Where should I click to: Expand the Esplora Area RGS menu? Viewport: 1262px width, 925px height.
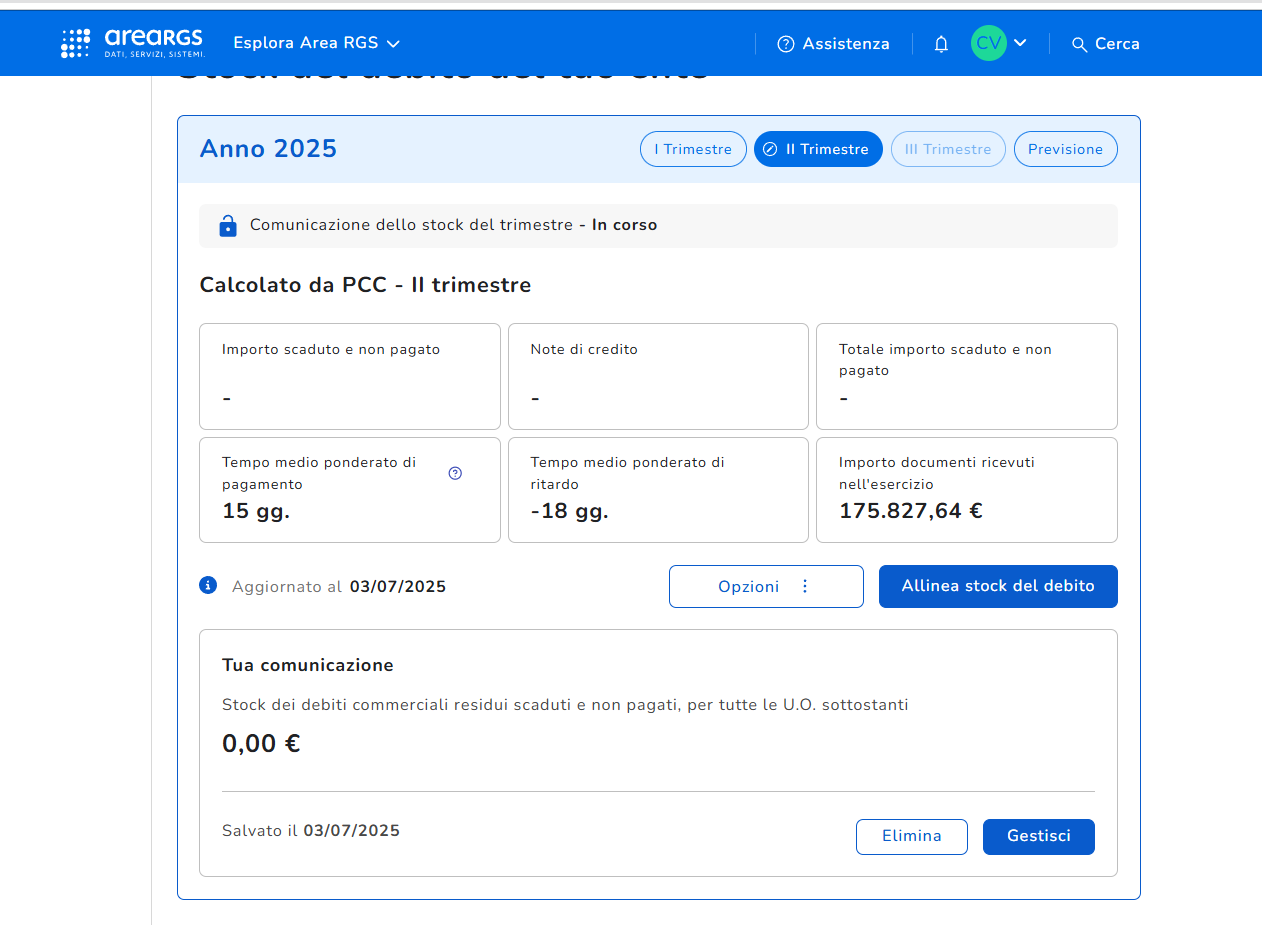pos(316,43)
